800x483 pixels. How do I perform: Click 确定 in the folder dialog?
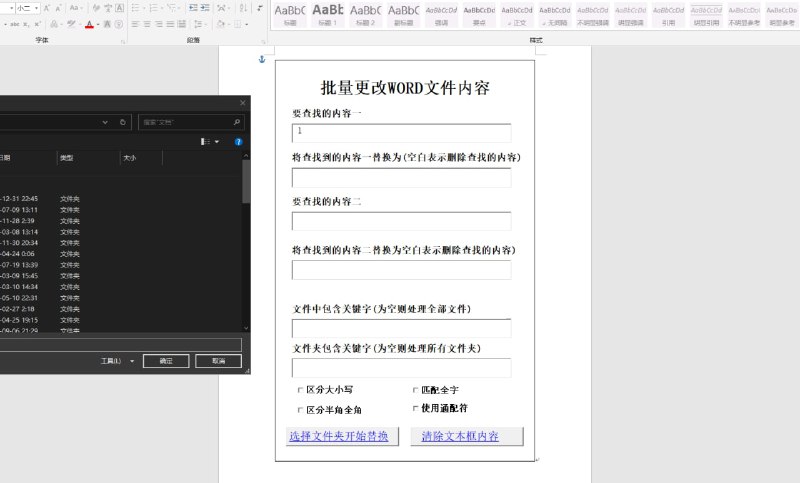coord(166,361)
